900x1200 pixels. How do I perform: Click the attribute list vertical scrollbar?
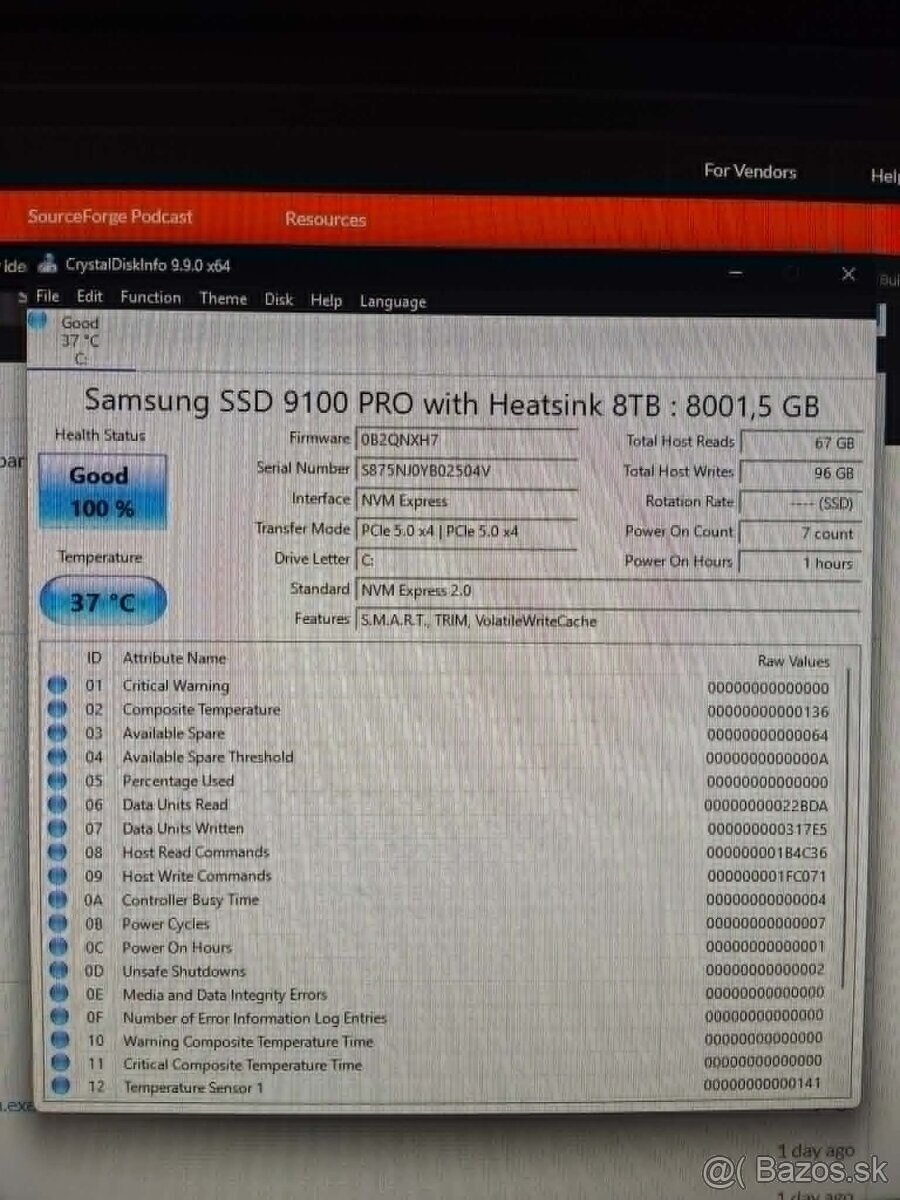pyautogui.click(x=847, y=830)
